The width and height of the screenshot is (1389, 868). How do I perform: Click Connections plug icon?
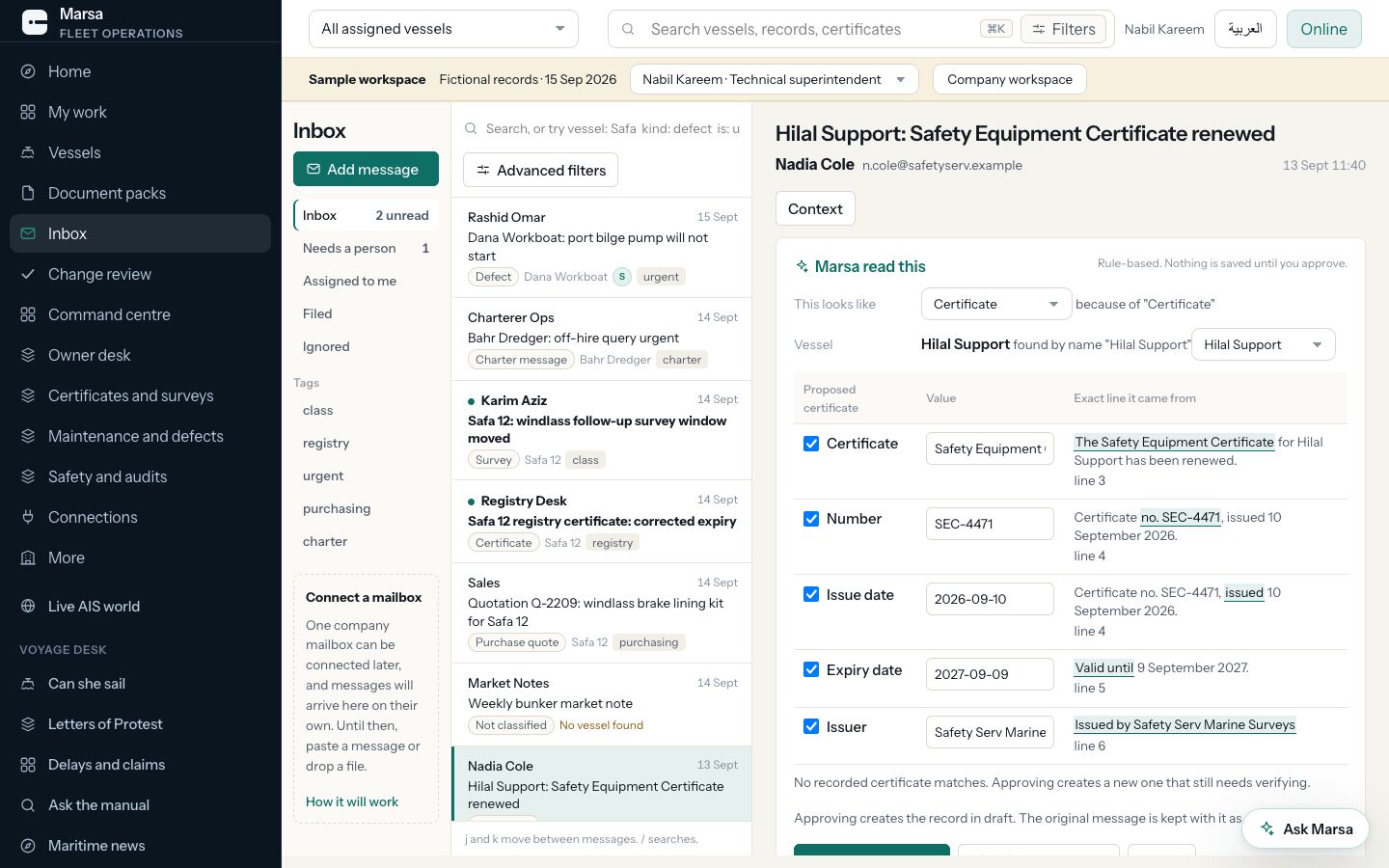pyautogui.click(x=28, y=517)
